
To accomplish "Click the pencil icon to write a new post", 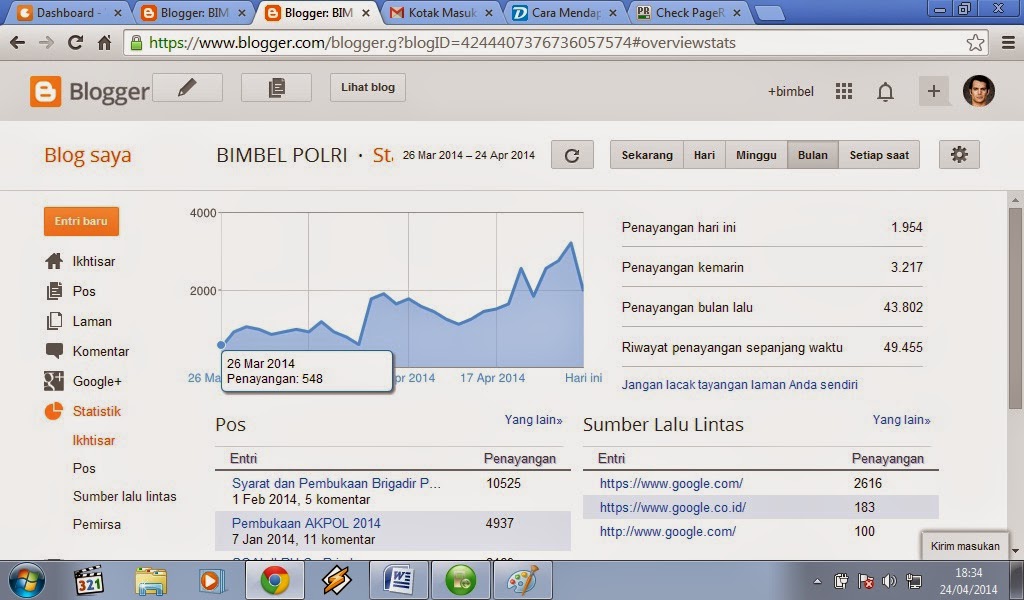I will 186,87.
